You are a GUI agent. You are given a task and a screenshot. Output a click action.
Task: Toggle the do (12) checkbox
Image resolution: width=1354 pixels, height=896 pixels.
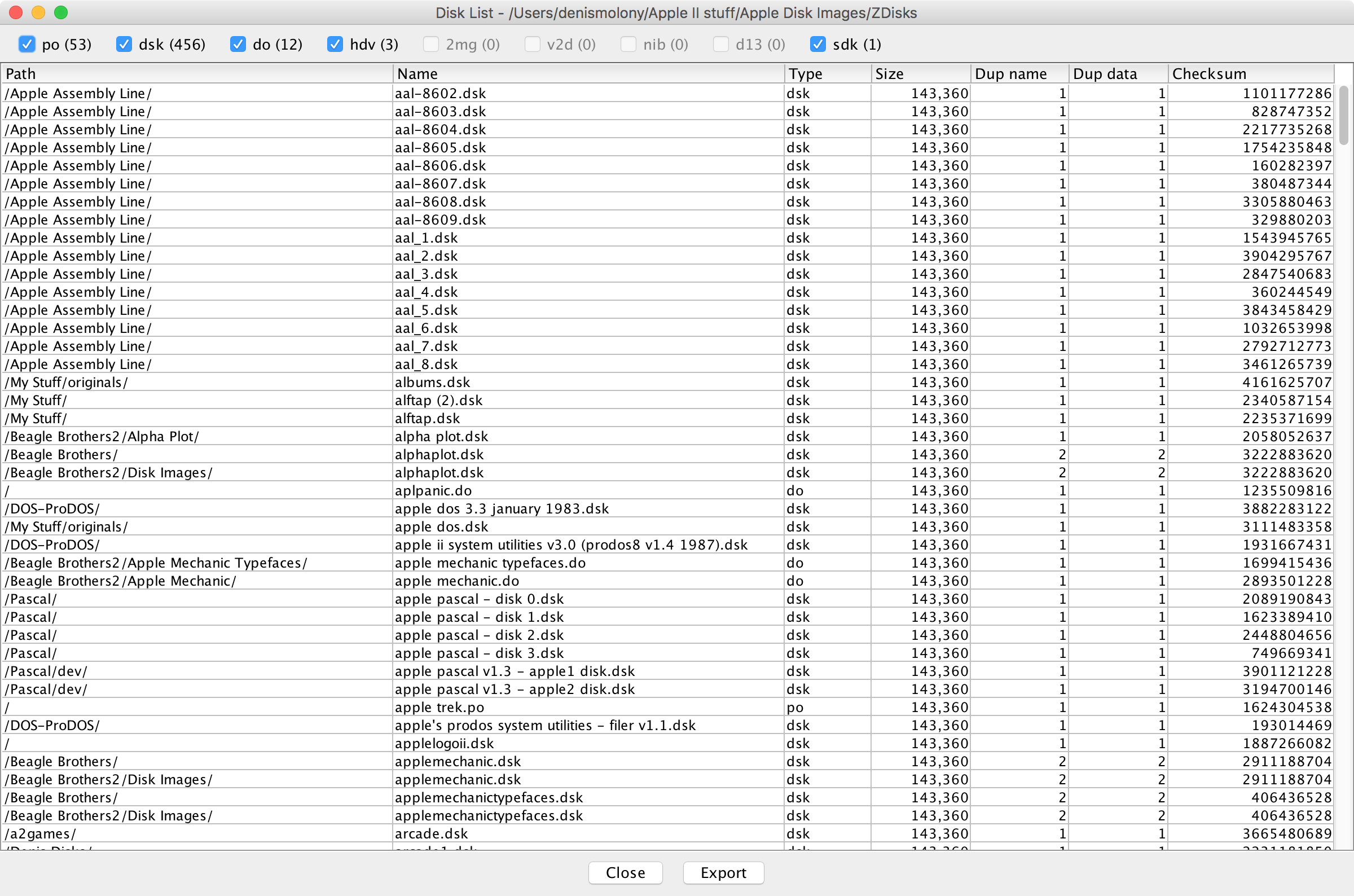point(238,44)
